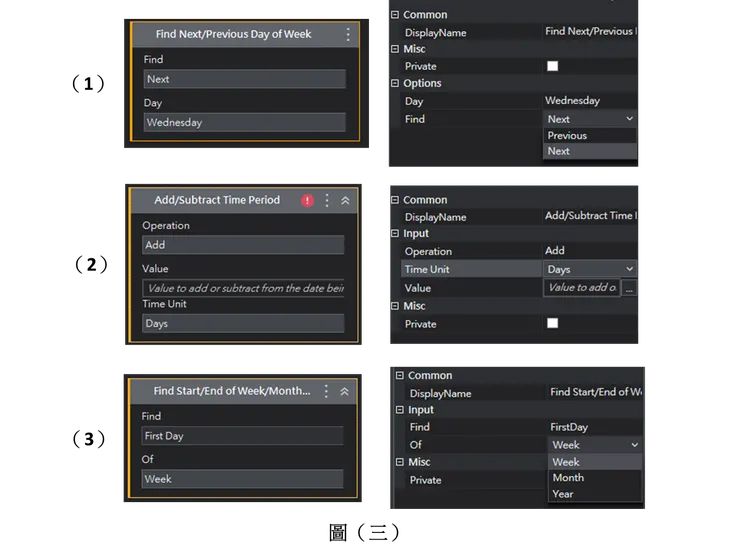Viewport: 740px width, 556px height.
Task: Open the three-dot menu on Find Start/End of Week/Month
Action: (x=326, y=391)
